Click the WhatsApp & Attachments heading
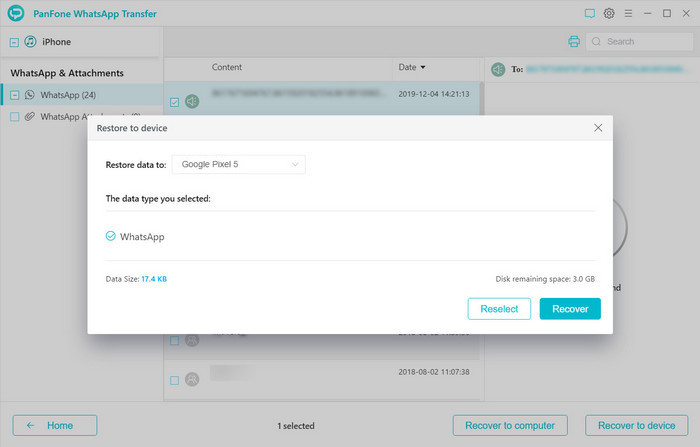Image resolution: width=700 pixels, height=447 pixels. click(67, 73)
